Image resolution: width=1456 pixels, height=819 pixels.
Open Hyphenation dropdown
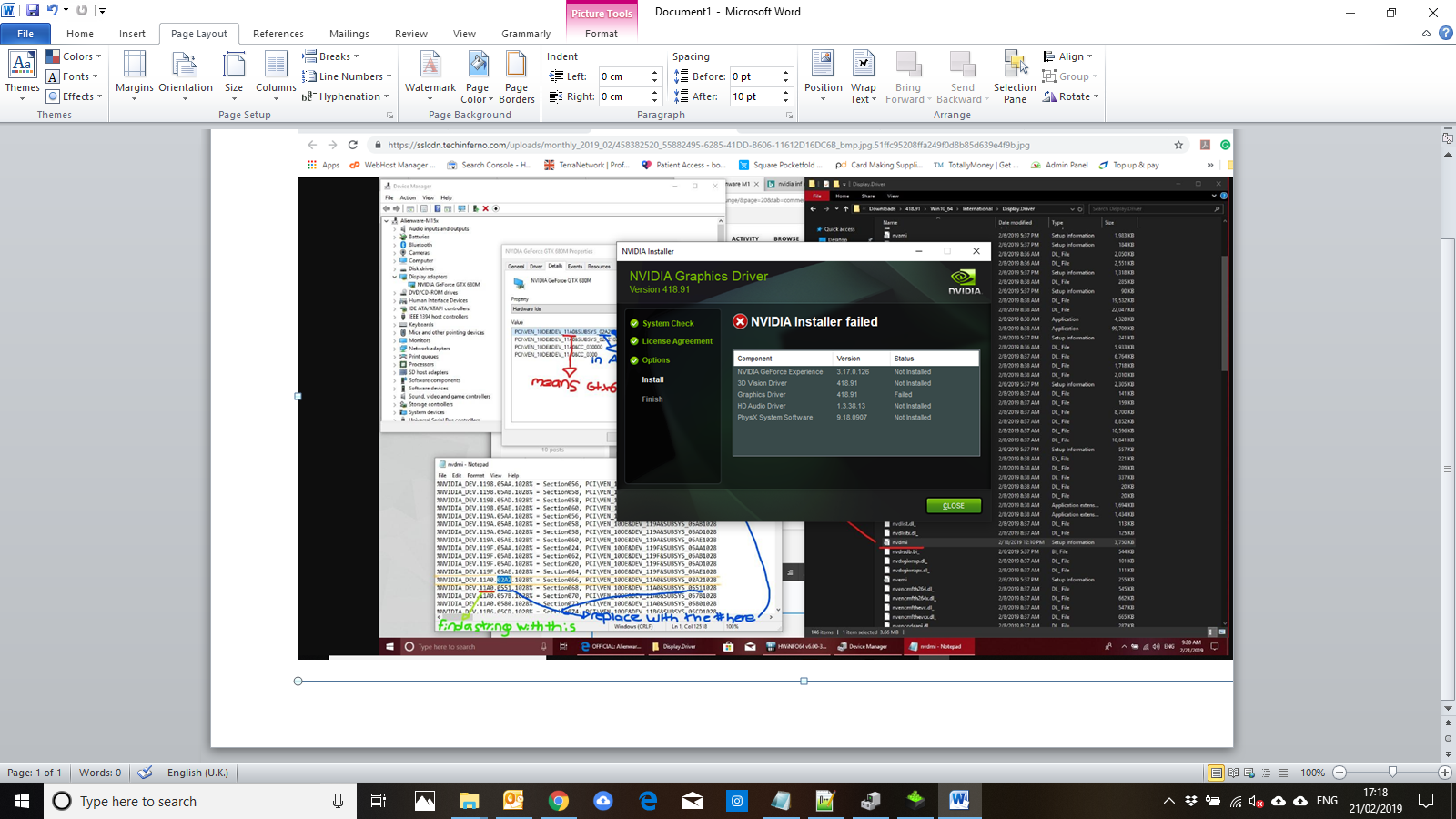point(345,96)
